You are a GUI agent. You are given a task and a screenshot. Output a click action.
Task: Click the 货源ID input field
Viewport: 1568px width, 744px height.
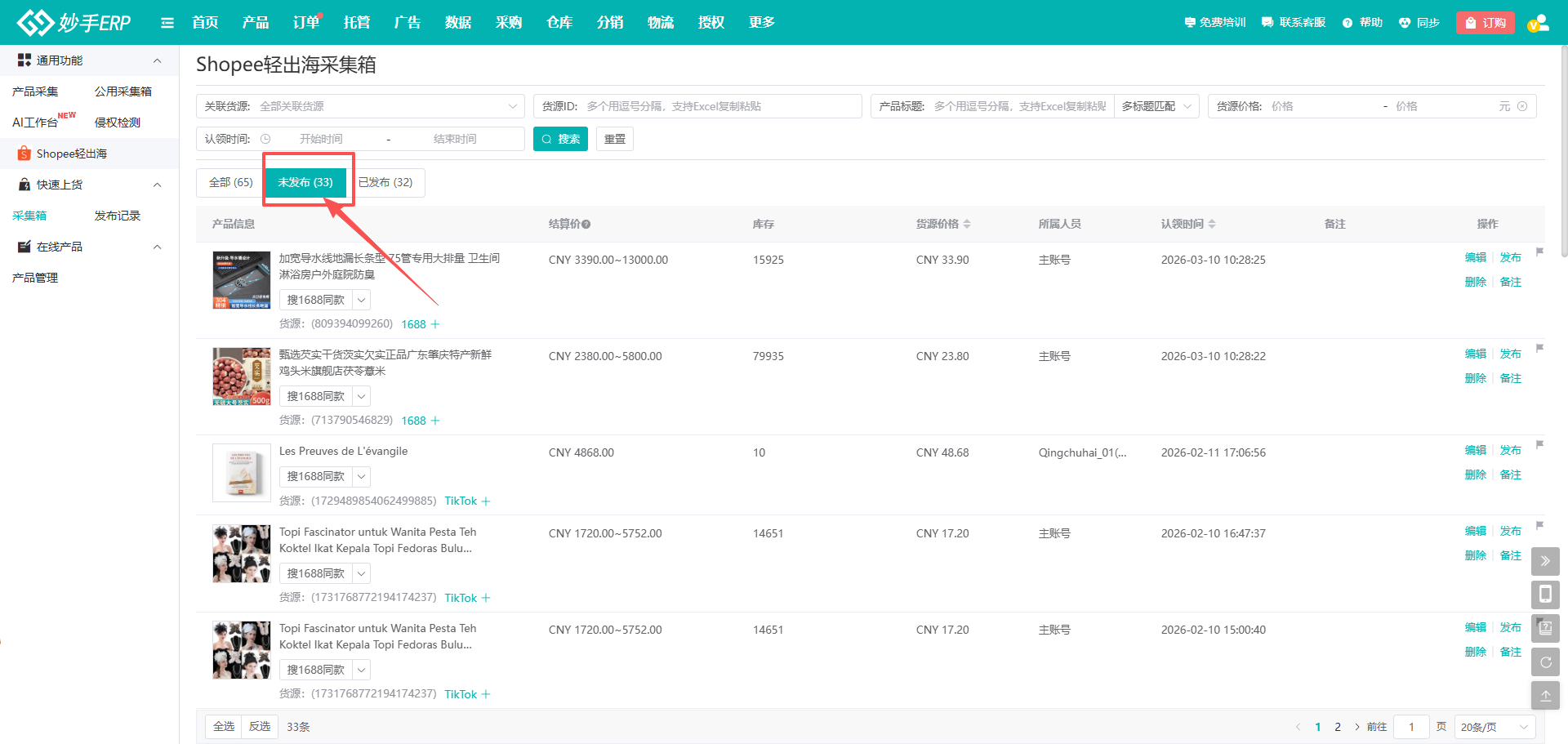point(719,106)
